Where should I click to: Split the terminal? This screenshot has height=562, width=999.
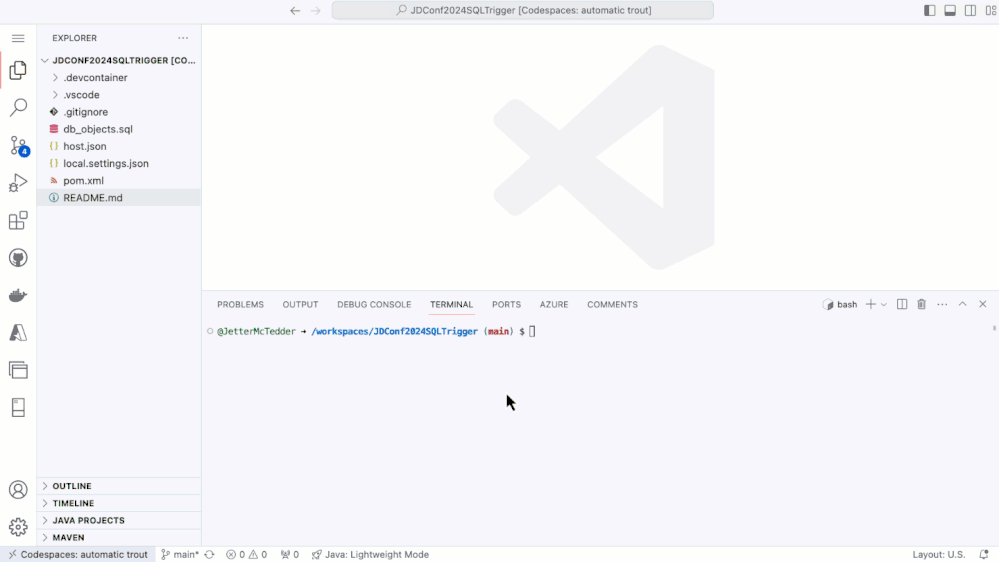(x=902, y=305)
